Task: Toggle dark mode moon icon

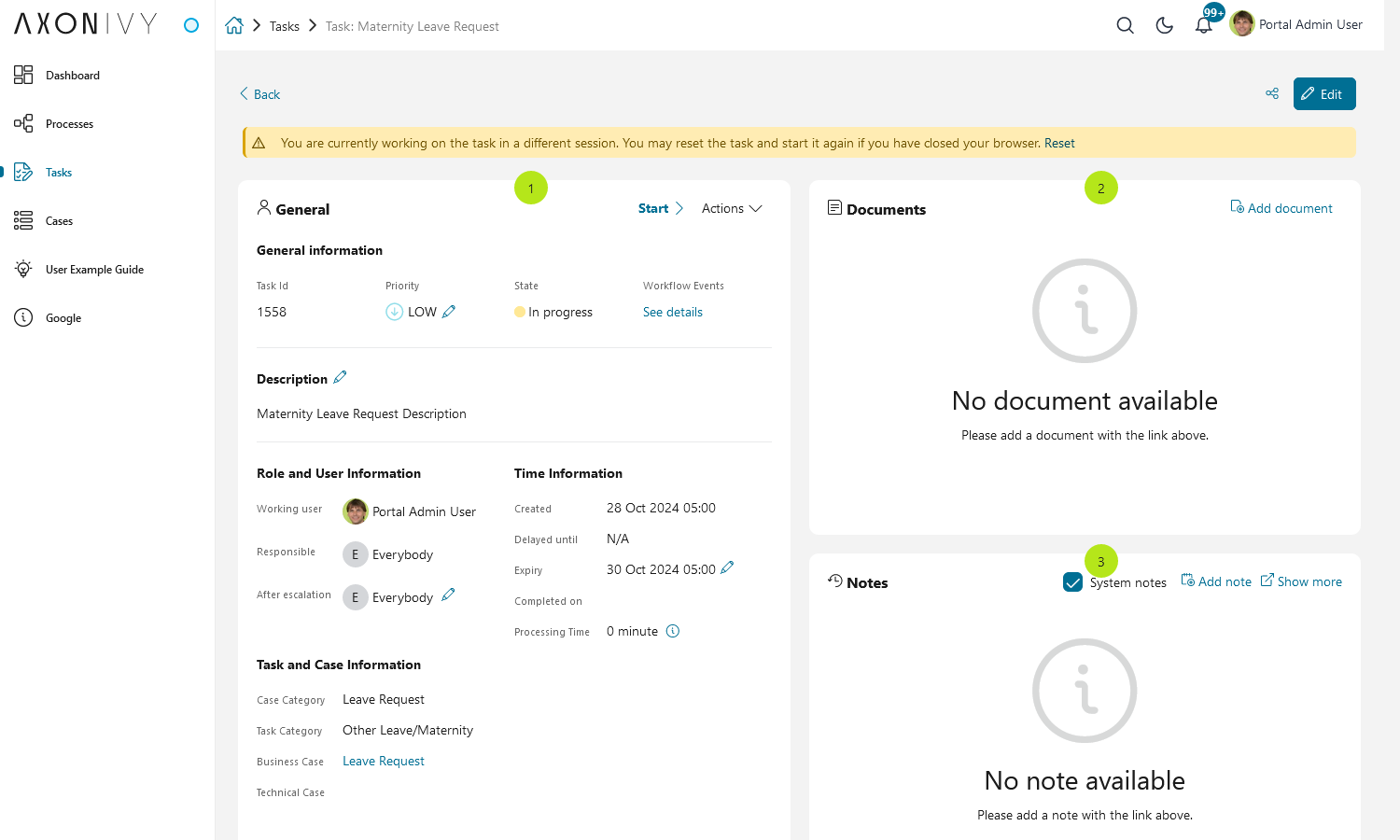Action: point(1164,25)
